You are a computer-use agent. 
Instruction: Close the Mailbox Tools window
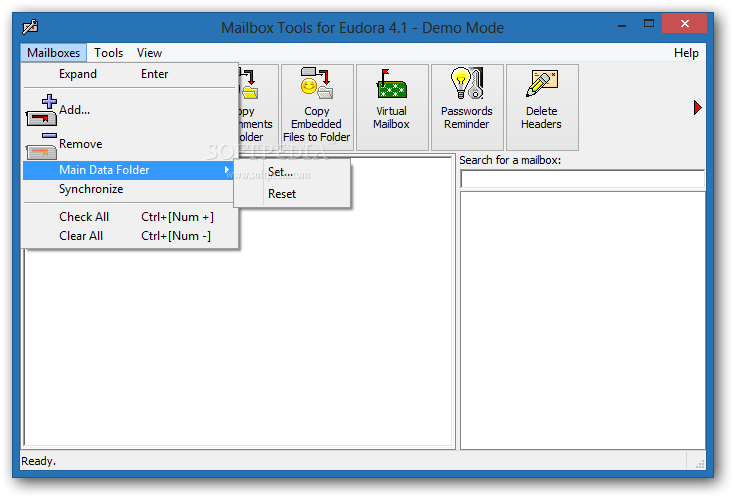click(684, 23)
